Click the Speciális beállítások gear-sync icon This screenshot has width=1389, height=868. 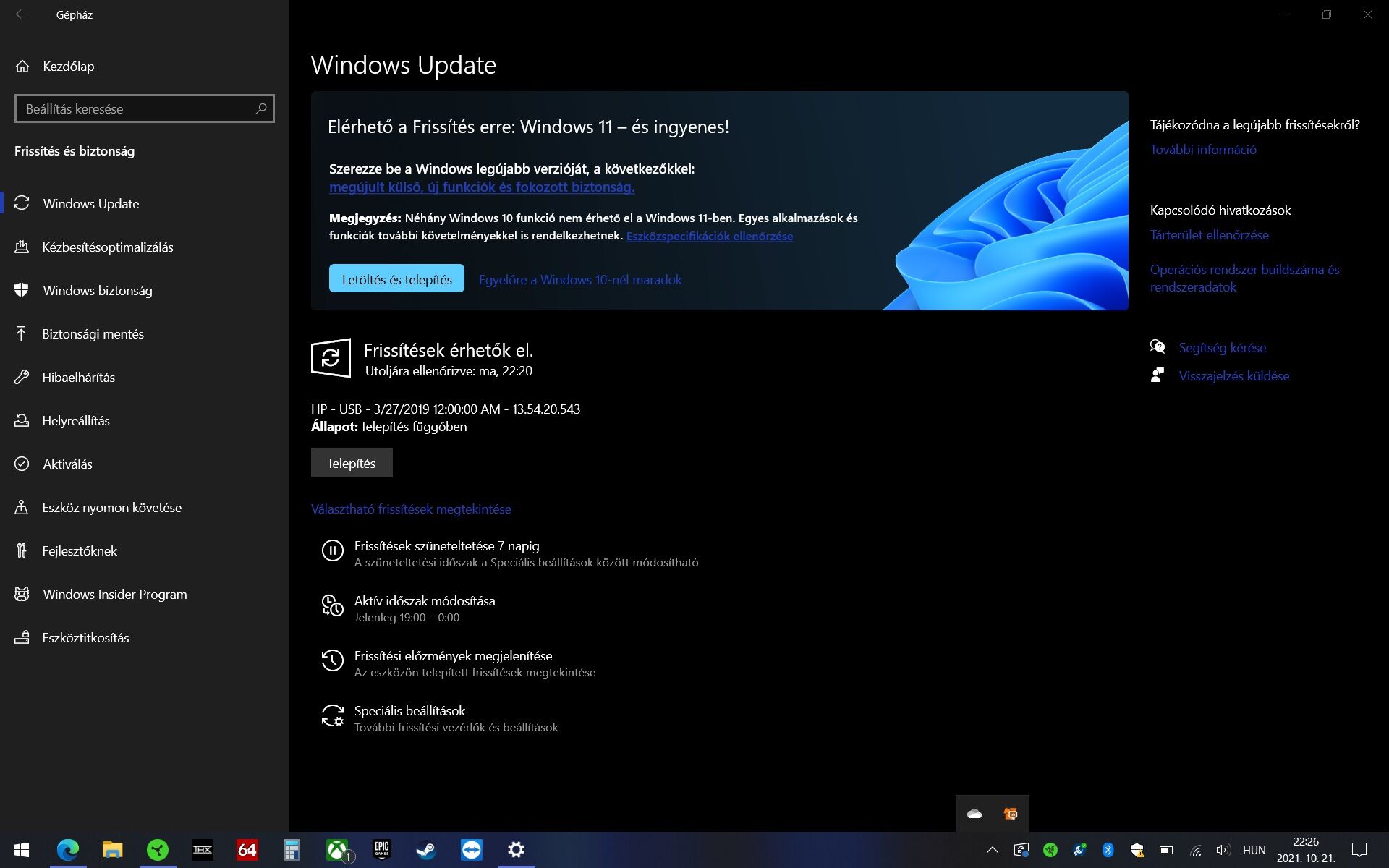(332, 716)
